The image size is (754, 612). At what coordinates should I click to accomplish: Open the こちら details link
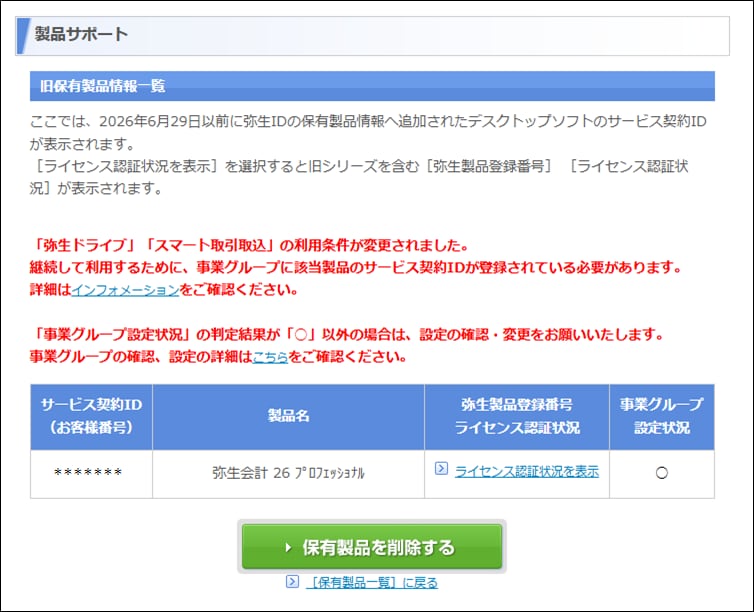(x=270, y=357)
